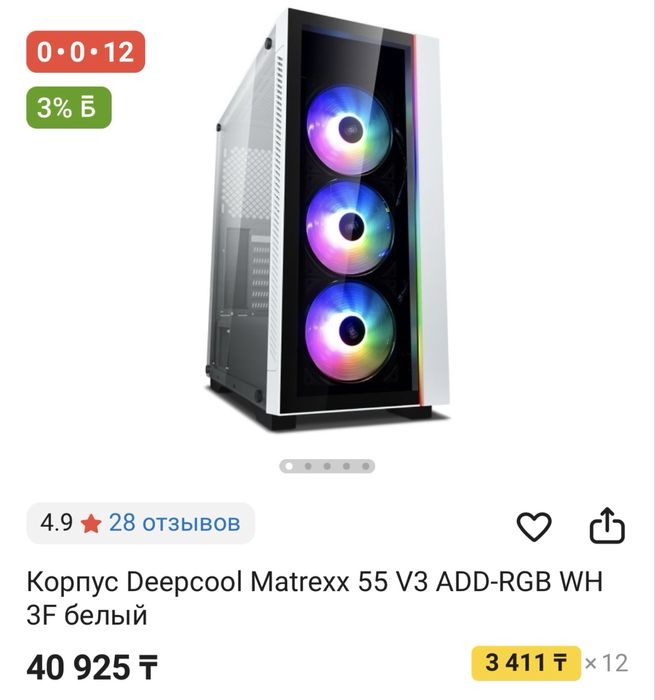The width and height of the screenshot is (655, 700).
Task: Jump to the third carousel dot
Action: (x=327, y=466)
